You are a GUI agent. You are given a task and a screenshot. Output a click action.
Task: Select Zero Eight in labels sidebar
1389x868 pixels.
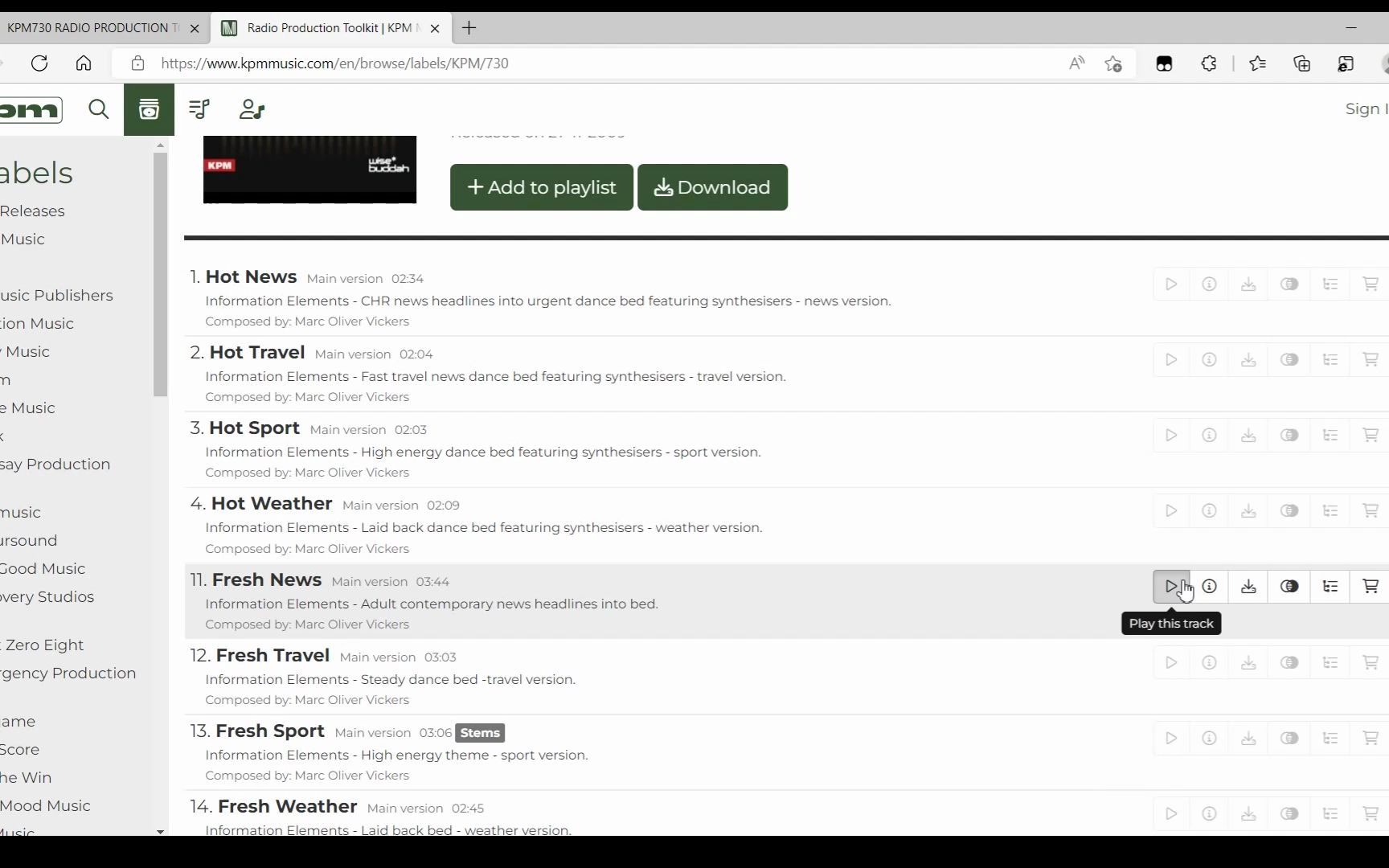(x=43, y=645)
